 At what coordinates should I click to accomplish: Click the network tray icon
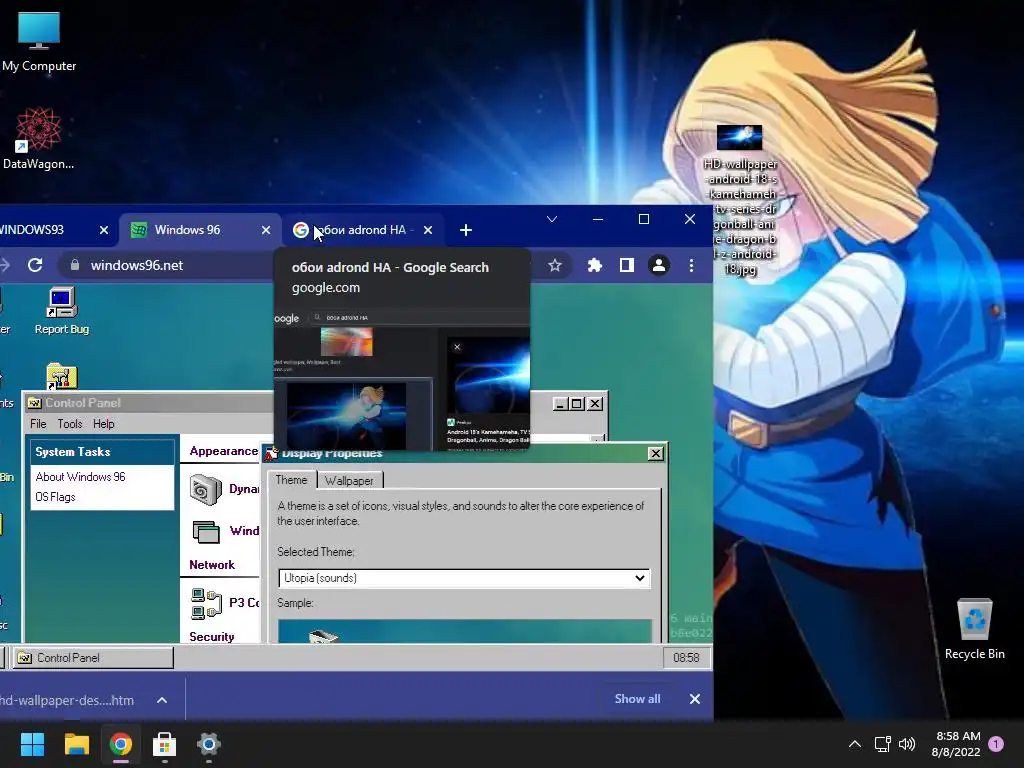point(883,744)
